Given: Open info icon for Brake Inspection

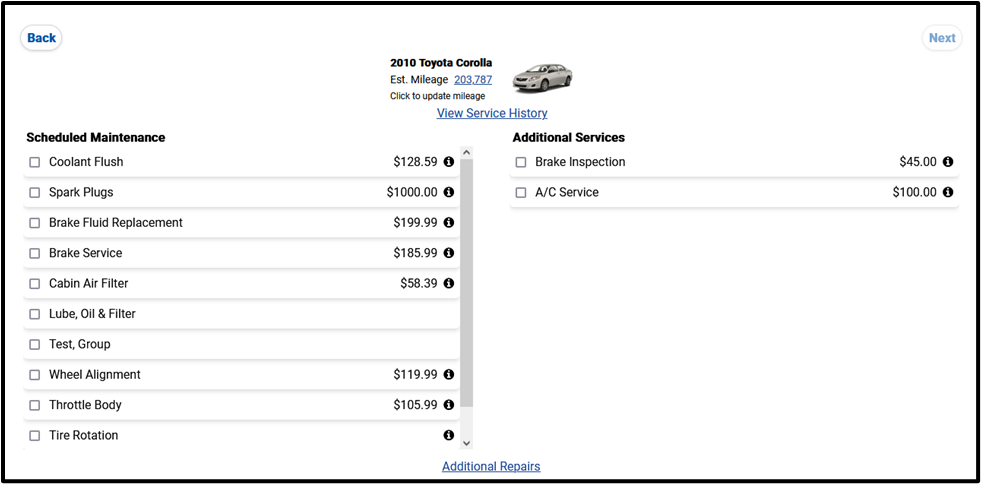Looking at the screenshot, I should coord(948,162).
